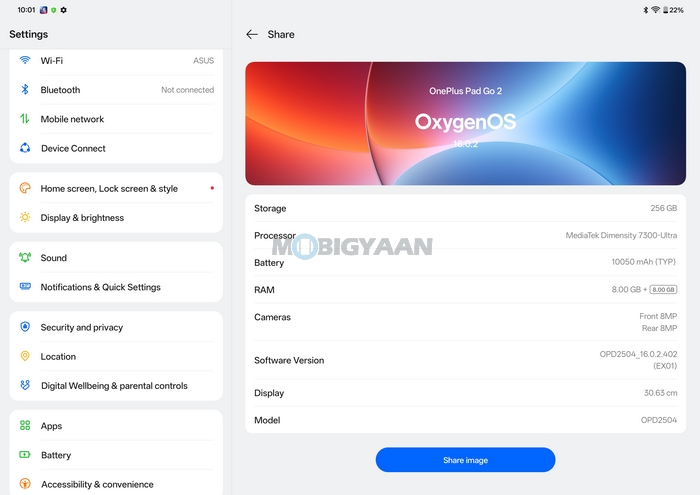Image resolution: width=700 pixels, height=495 pixels.
Task: Open Mobile network settings
Action: 116,119
